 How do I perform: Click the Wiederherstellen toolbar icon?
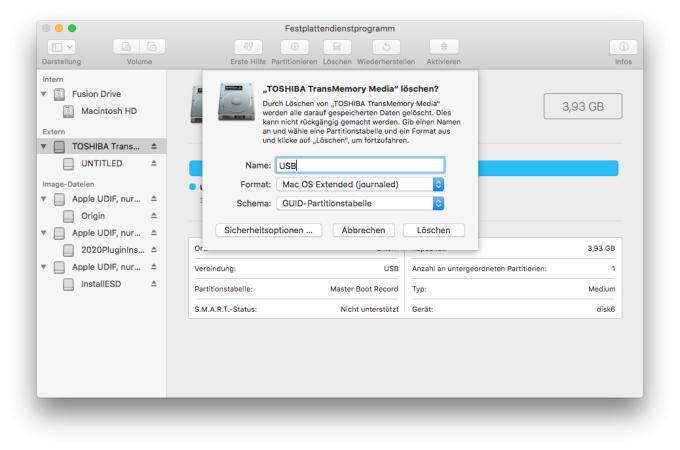pyautogui.click(x=386, y=47)
